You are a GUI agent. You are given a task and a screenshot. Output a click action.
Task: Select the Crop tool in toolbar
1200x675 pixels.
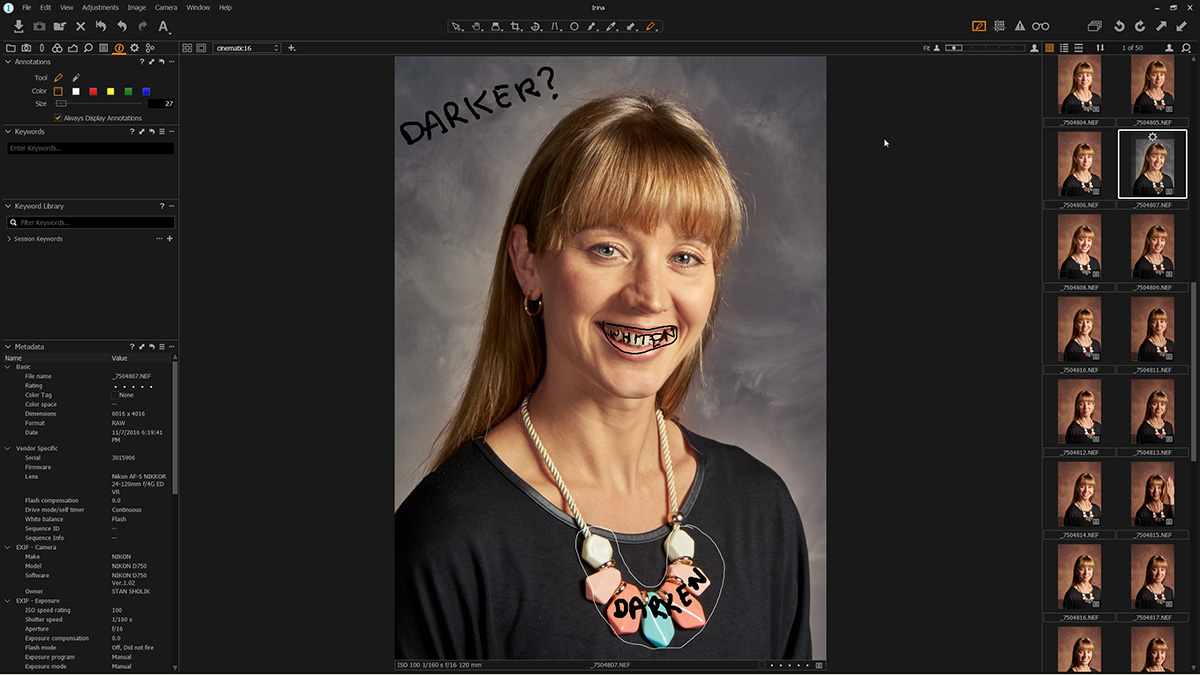click(x=516, y=26)
